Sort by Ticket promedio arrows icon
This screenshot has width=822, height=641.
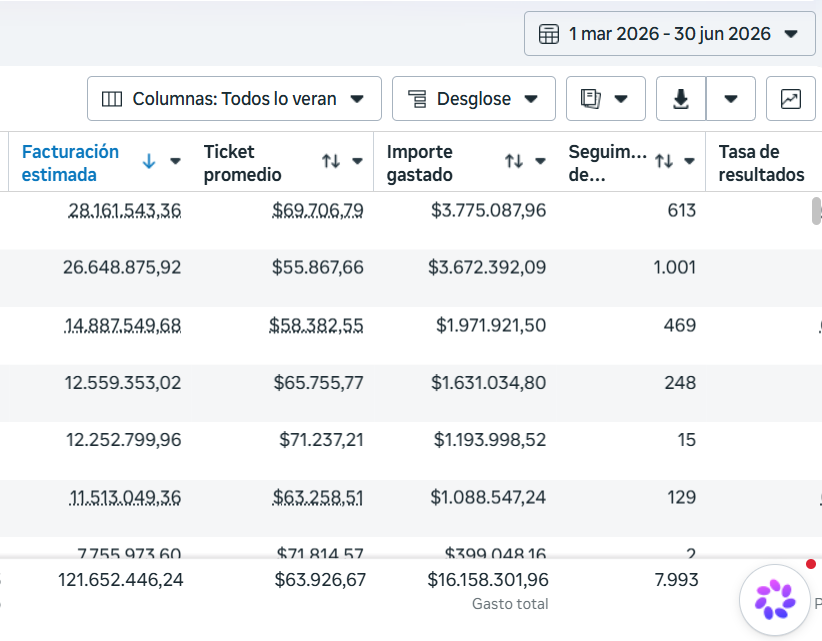(x=331, y=161)
